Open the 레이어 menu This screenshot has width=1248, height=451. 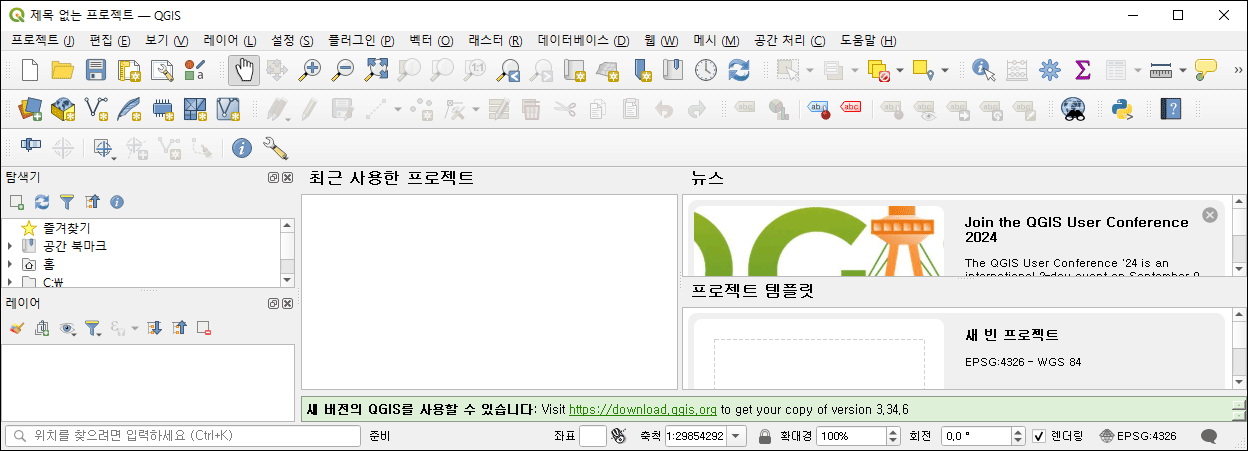(x=229, y=40)
